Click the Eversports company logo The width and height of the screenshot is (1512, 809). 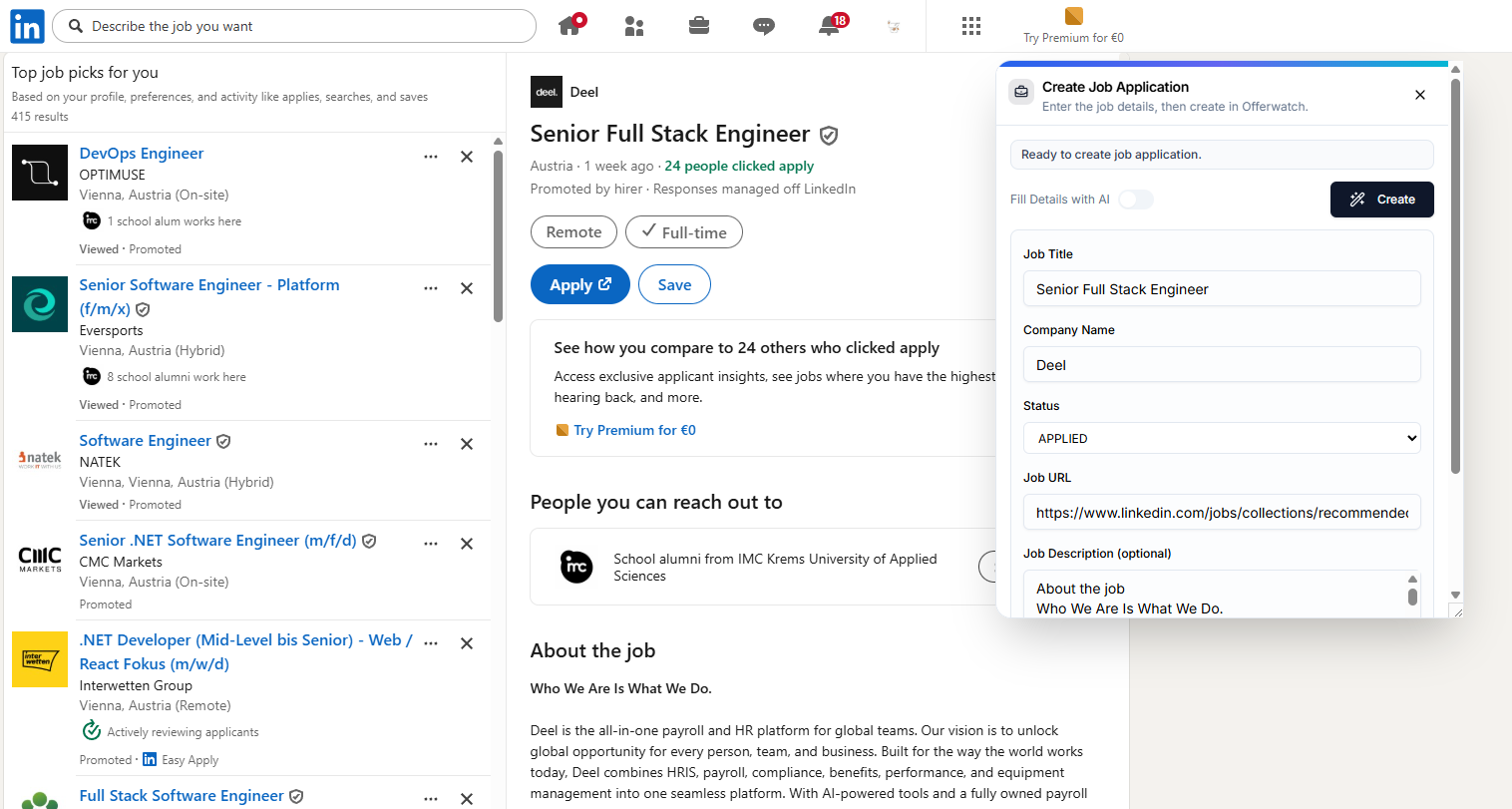40,304
